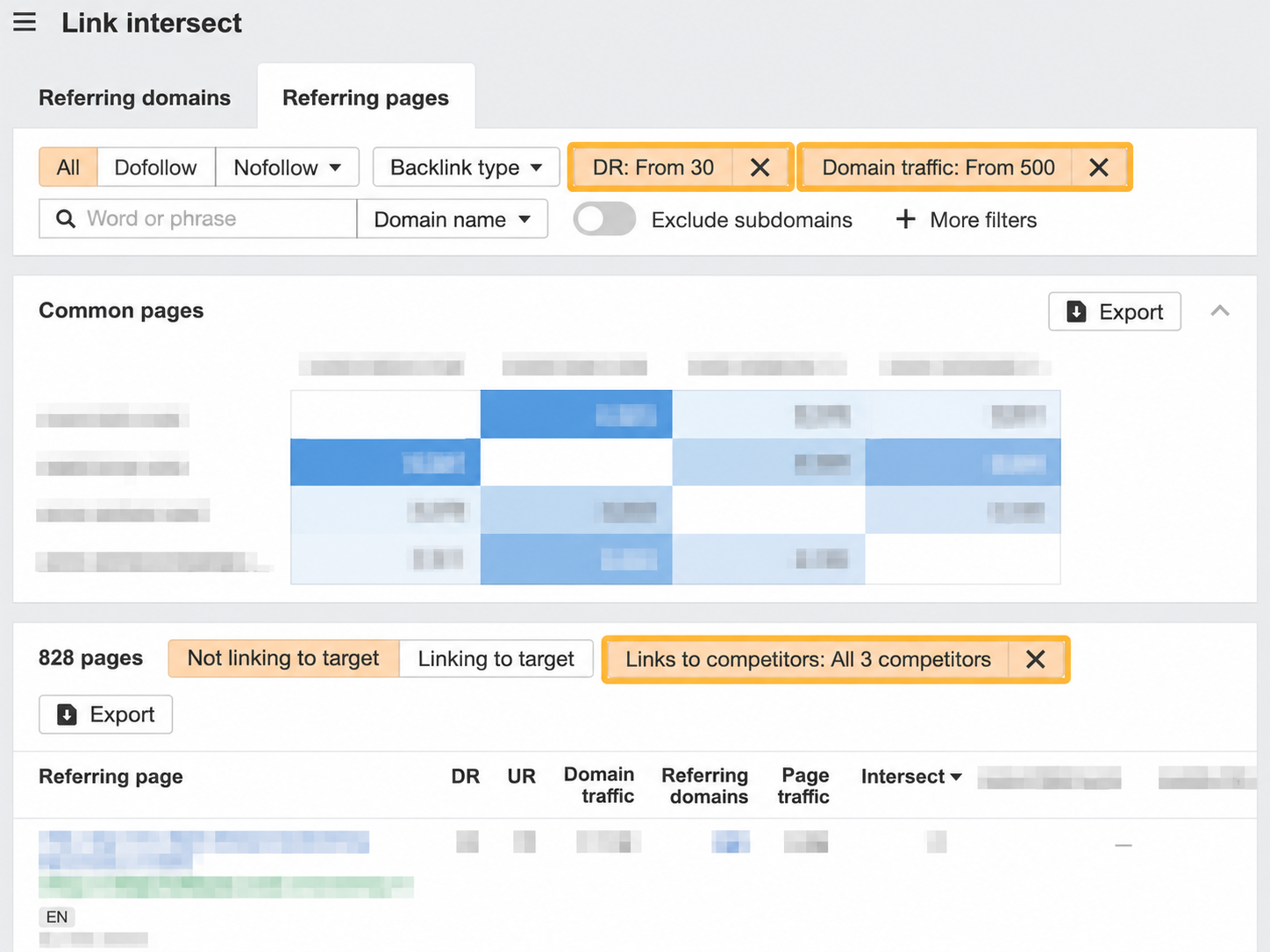
Task: Sort by Page traffic column
Action: (x=803, y=785)
